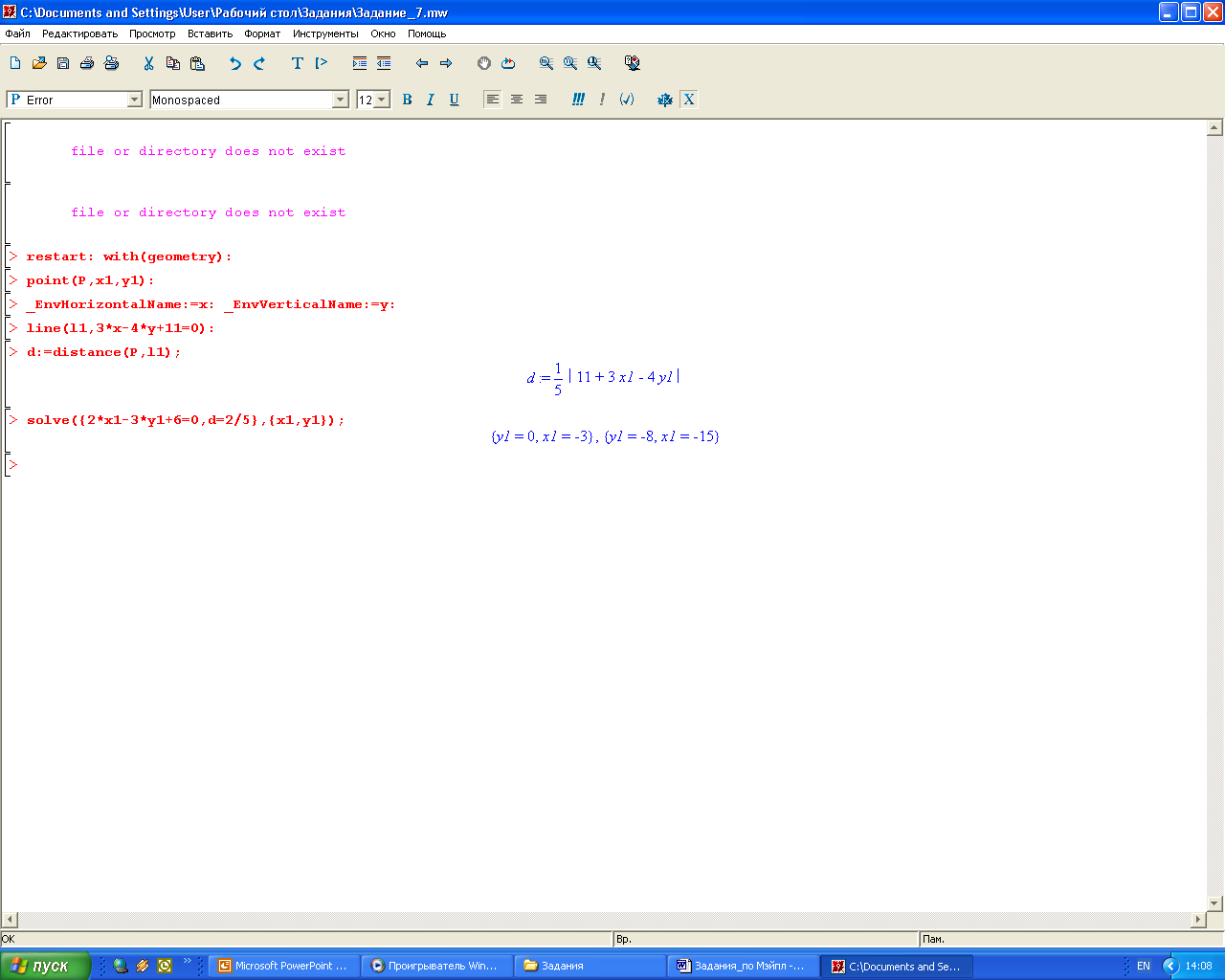Auto-correct the syntax with the checkmark icon
The image size is (1225, 980).
[627, 100]
